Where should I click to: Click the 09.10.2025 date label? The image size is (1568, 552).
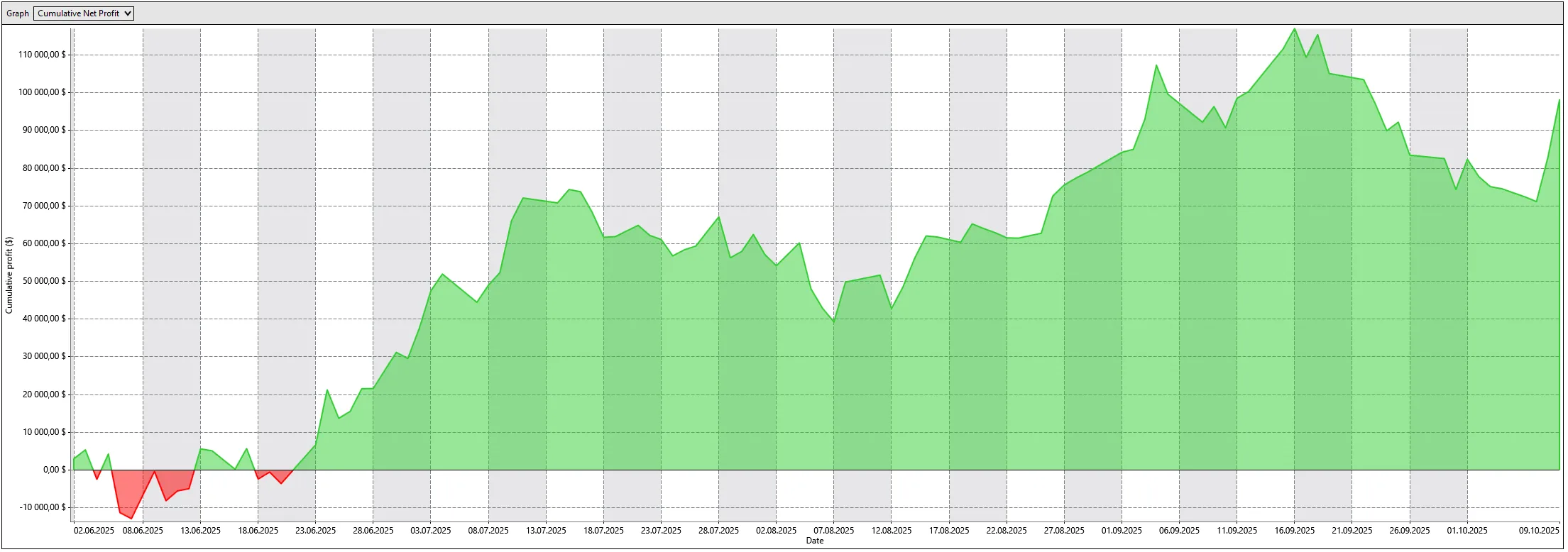click(1538, 531)
